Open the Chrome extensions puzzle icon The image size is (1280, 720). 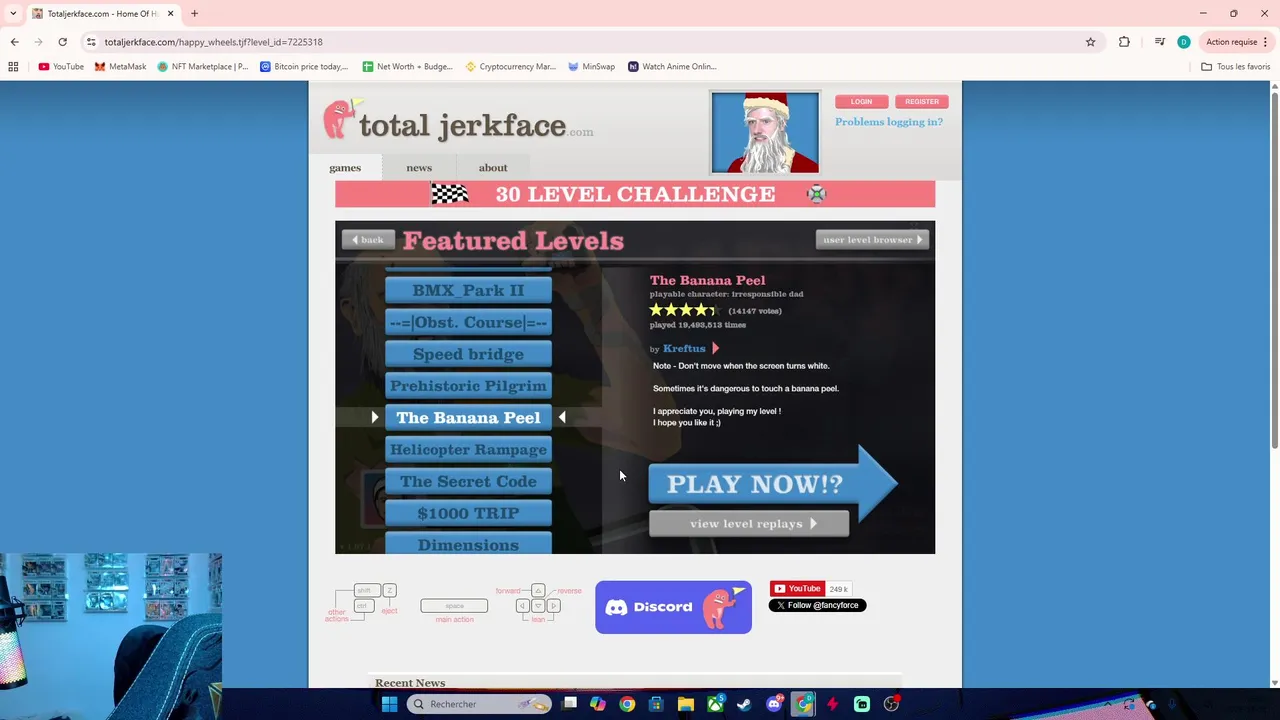[x=1124, y=42]
